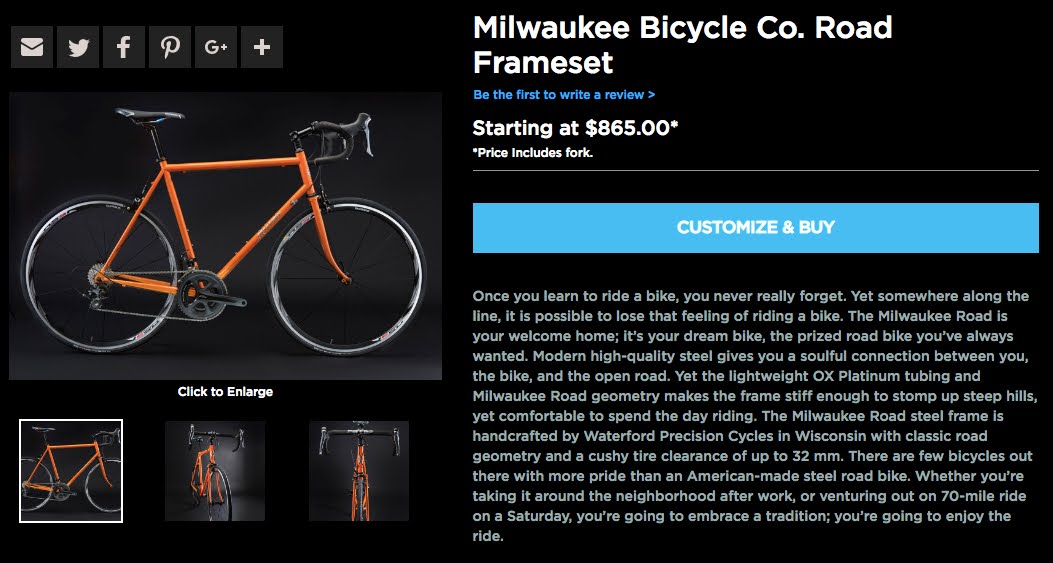
Task: Open more sharing options plus icon
Action: pyautogui.click(x=262, y=47)
